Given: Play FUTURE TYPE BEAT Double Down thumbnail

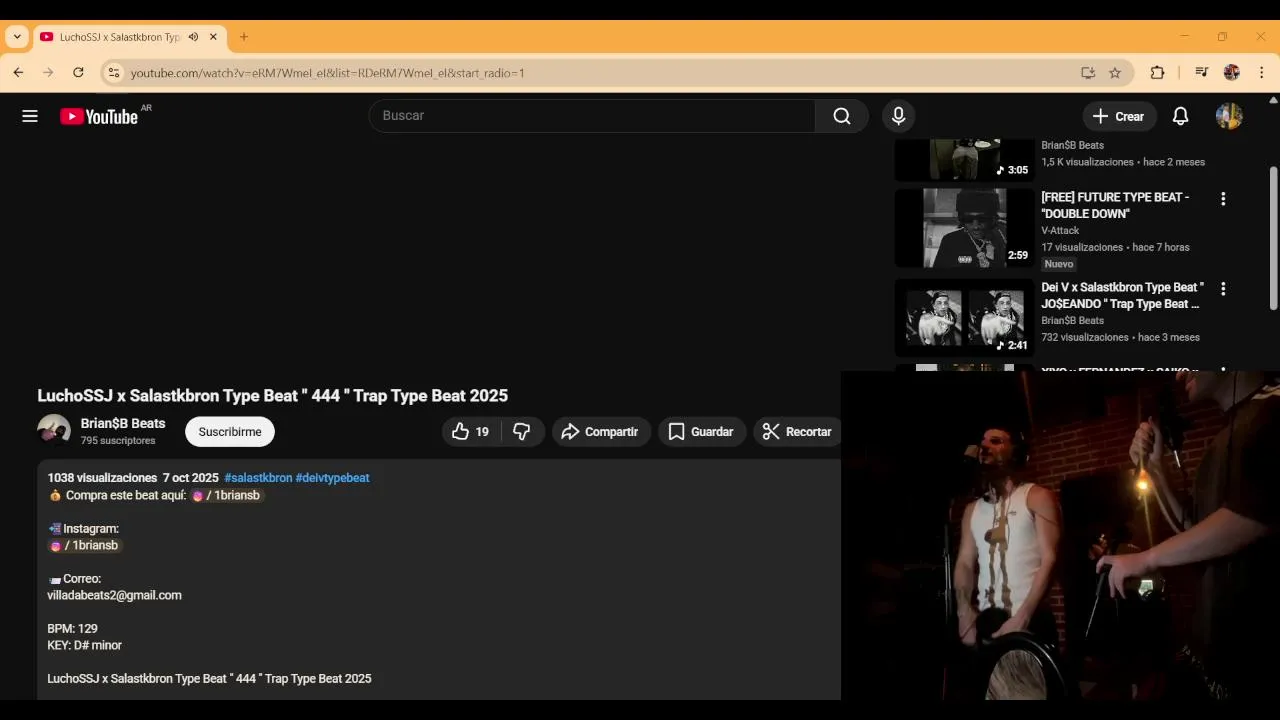Looking at the screenshot, I should tap(964, 227).
